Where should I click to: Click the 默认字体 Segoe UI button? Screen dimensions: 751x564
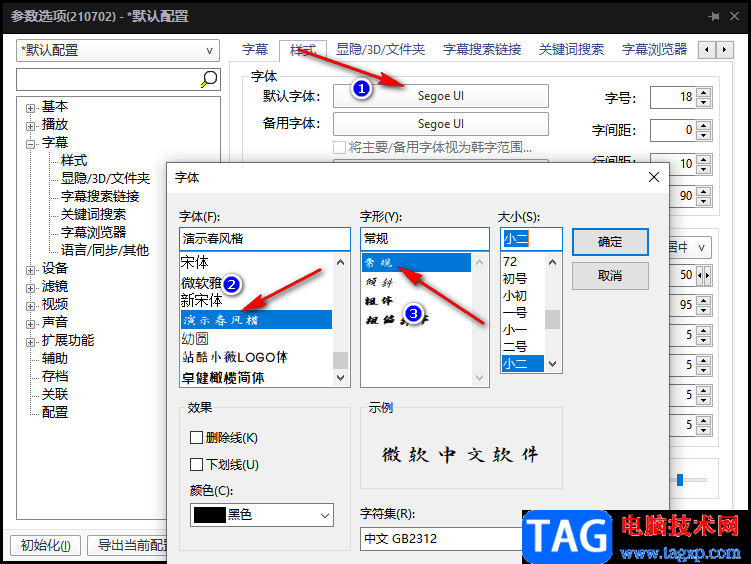coord(441,96)
